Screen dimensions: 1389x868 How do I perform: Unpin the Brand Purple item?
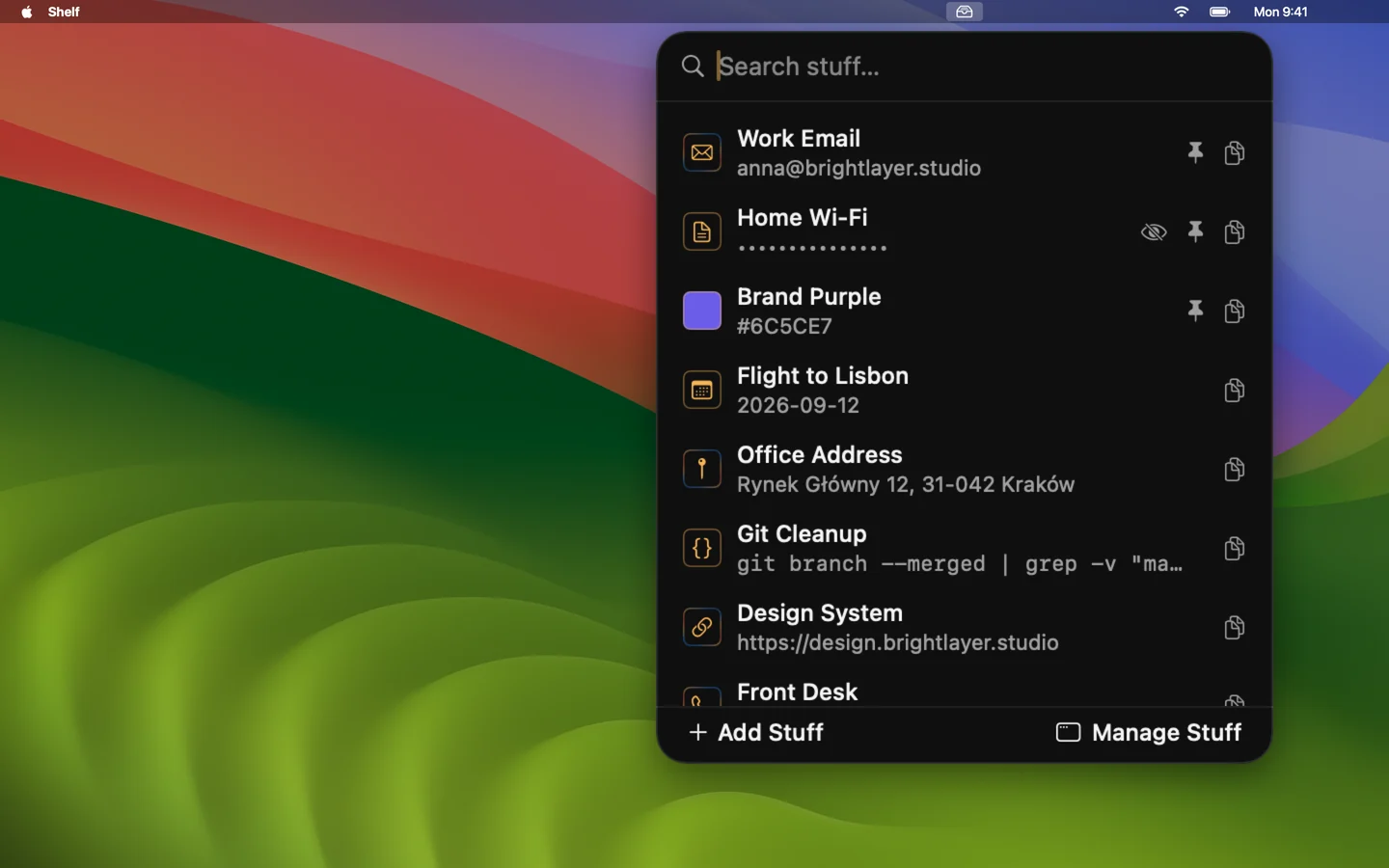[1195, 311]
